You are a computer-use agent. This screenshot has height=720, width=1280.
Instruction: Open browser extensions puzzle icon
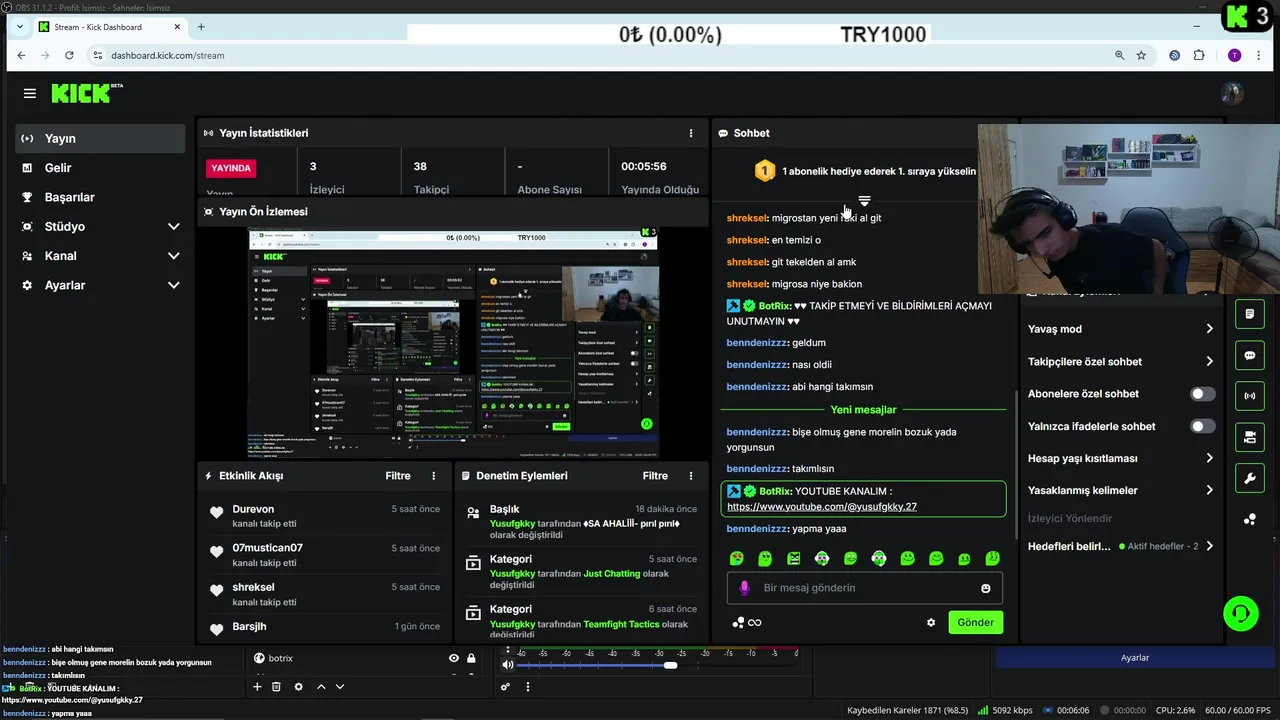(1199, 55)
